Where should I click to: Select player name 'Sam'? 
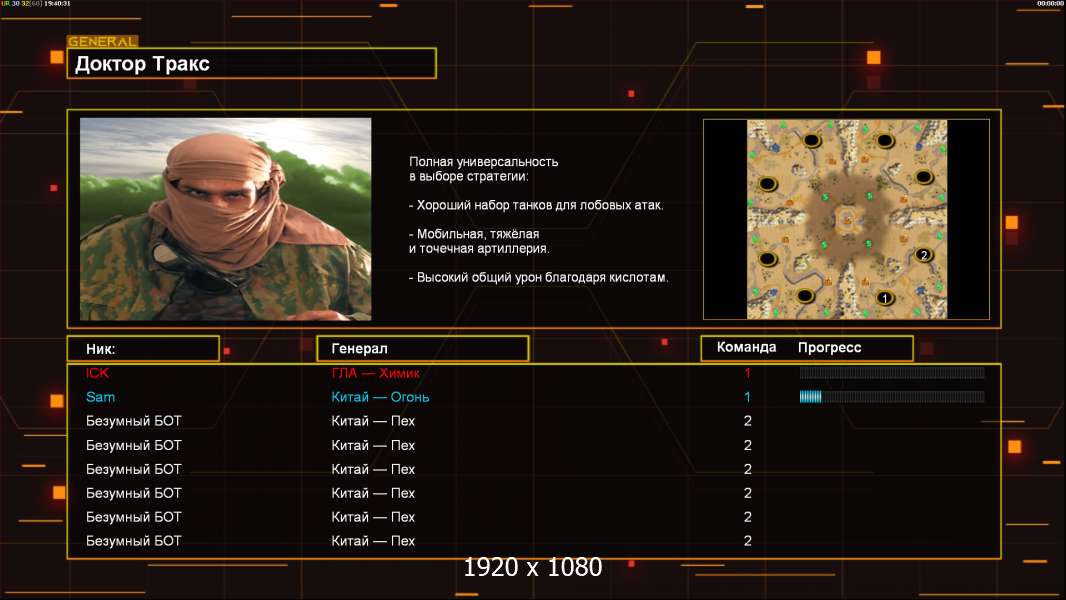(100, 397)
